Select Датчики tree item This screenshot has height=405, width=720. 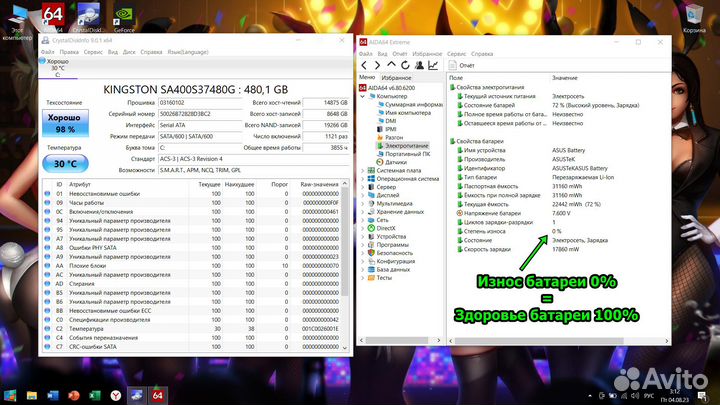[x=392, y=162]
